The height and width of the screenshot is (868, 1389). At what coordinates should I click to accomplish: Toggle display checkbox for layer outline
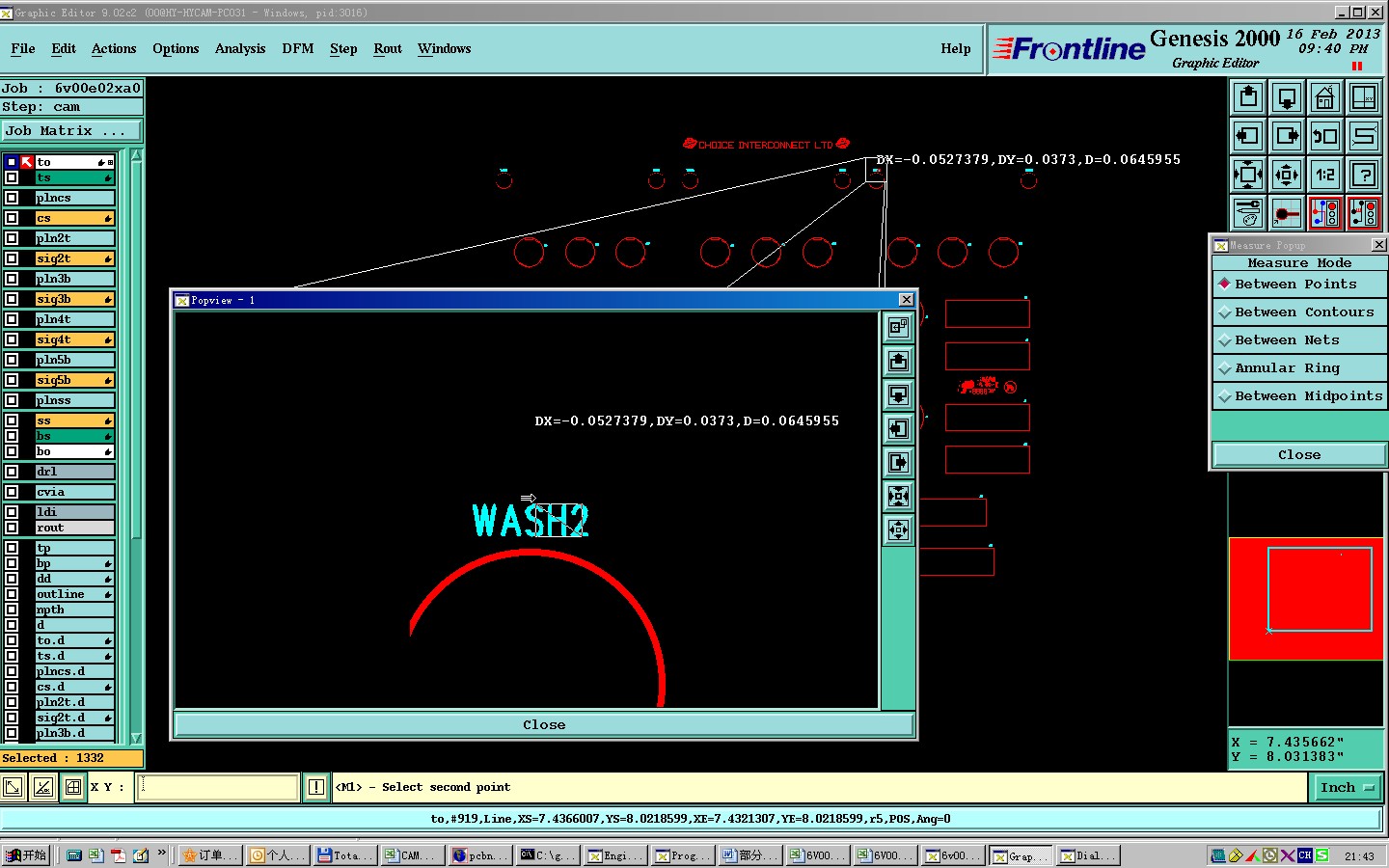(x=12, y=594)
